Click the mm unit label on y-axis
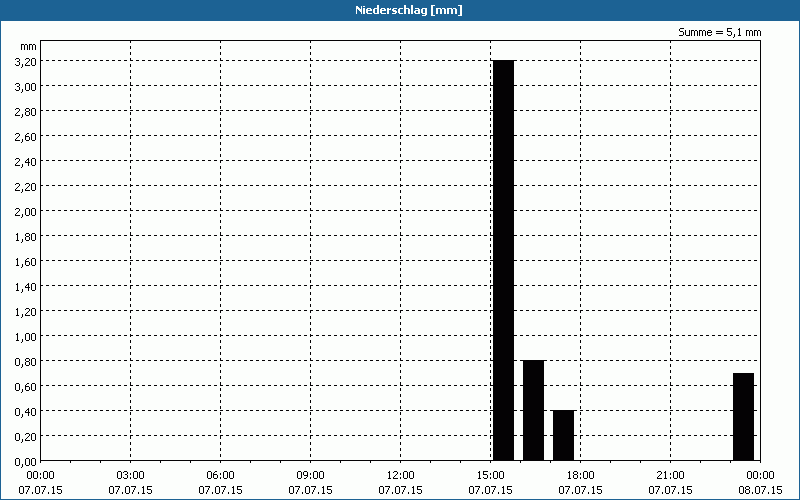Screen dimensions: 800x500 29,46
